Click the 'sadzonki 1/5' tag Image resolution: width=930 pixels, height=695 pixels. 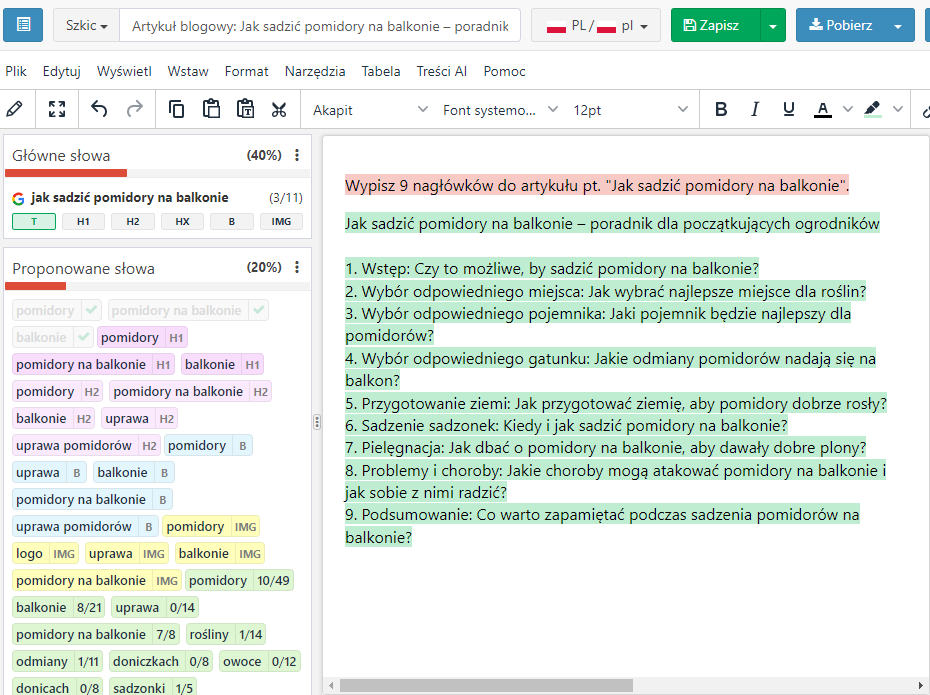[x=153, y=688]
